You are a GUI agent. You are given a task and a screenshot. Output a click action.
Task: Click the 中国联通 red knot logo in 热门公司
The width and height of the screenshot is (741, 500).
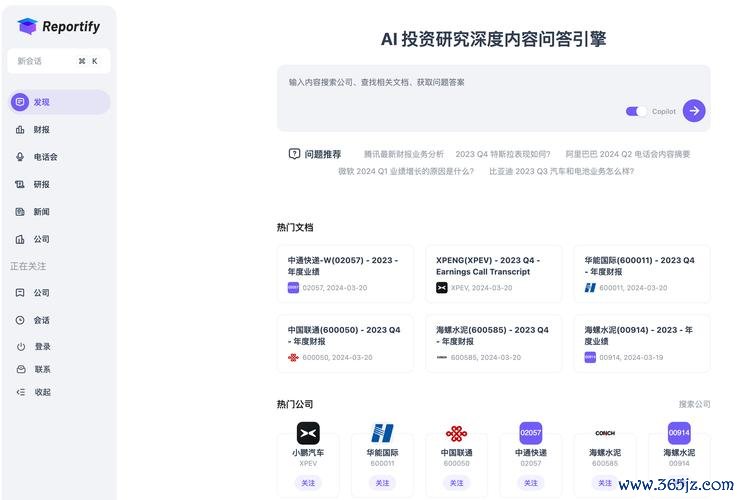coord(457,433)
